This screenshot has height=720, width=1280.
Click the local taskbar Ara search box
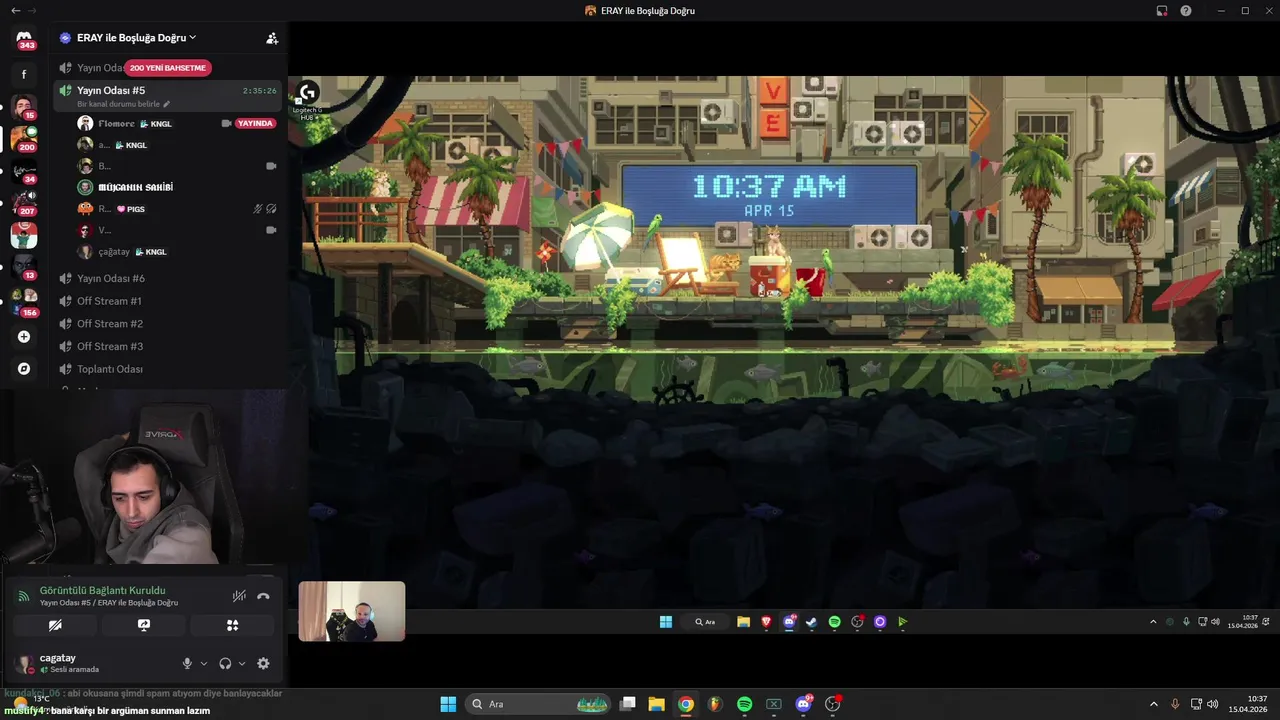(x=540, y=704)
